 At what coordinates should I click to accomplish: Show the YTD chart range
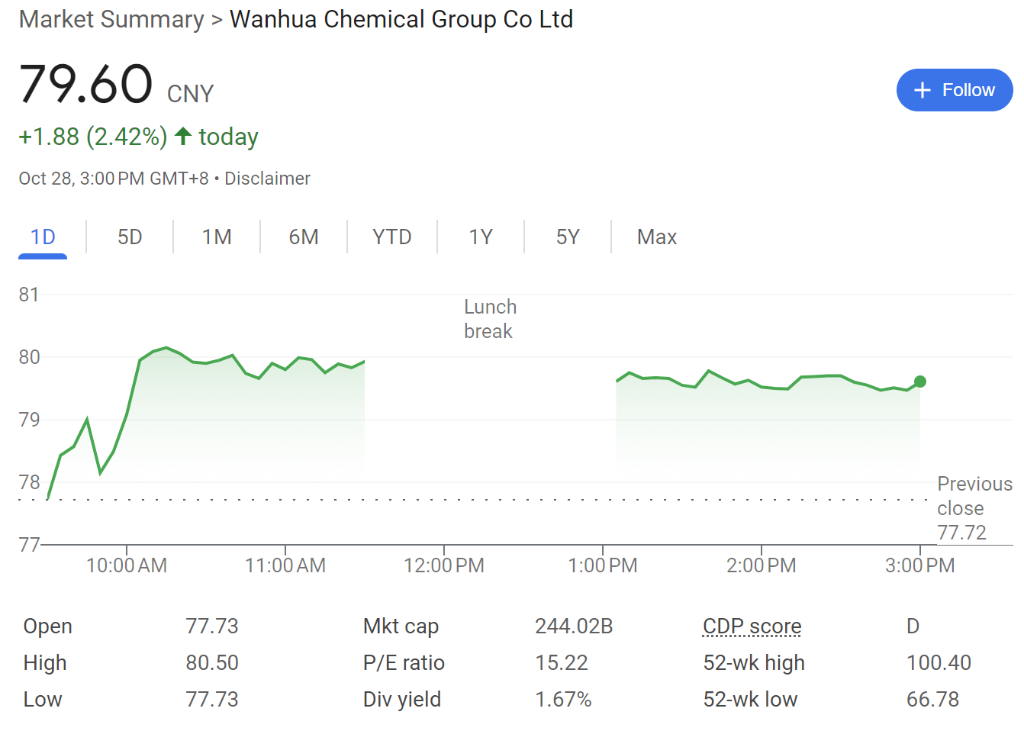point(392,237)
